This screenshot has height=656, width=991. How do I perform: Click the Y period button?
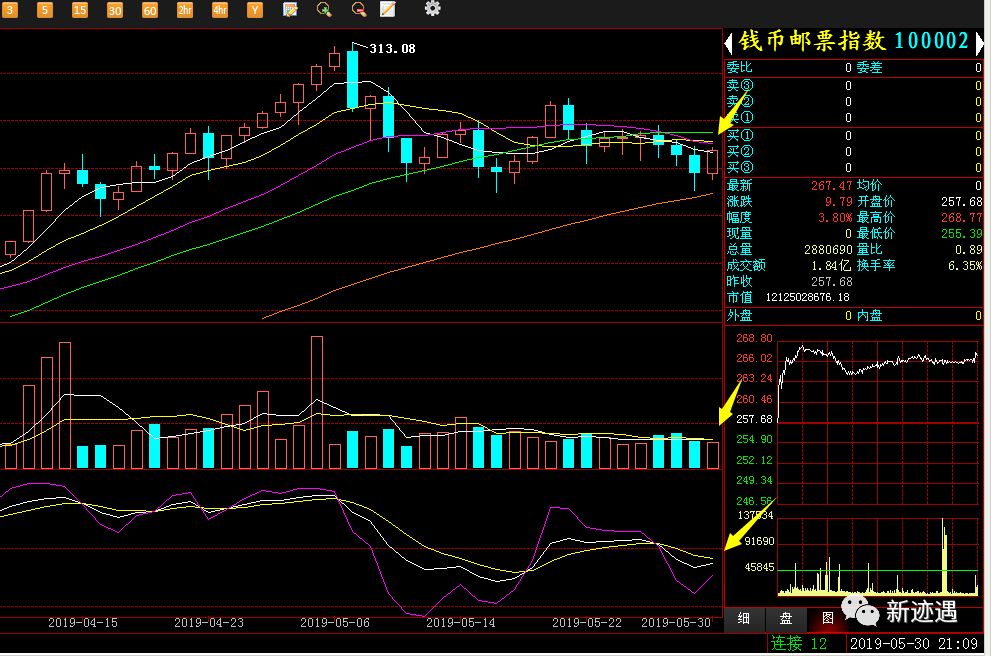[x=255, y=9]
